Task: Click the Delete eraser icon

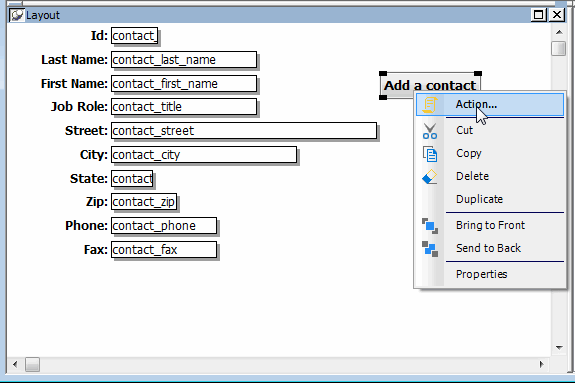Action: [x=429, y=177]
